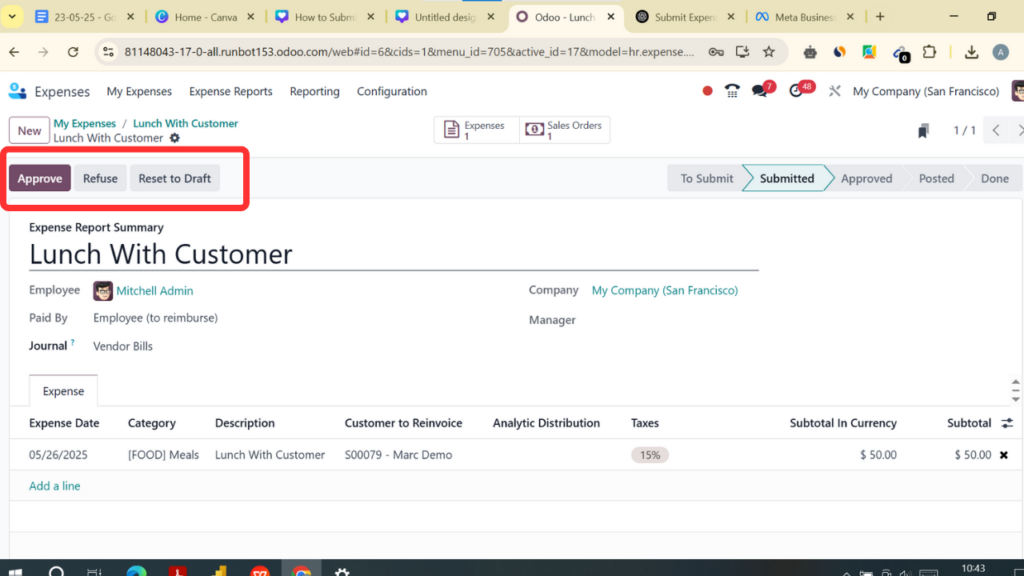Image resolution: width=1024 pixels, height=576 pixels.
Task: Reload the browser page
Action: tap(72, 52)
